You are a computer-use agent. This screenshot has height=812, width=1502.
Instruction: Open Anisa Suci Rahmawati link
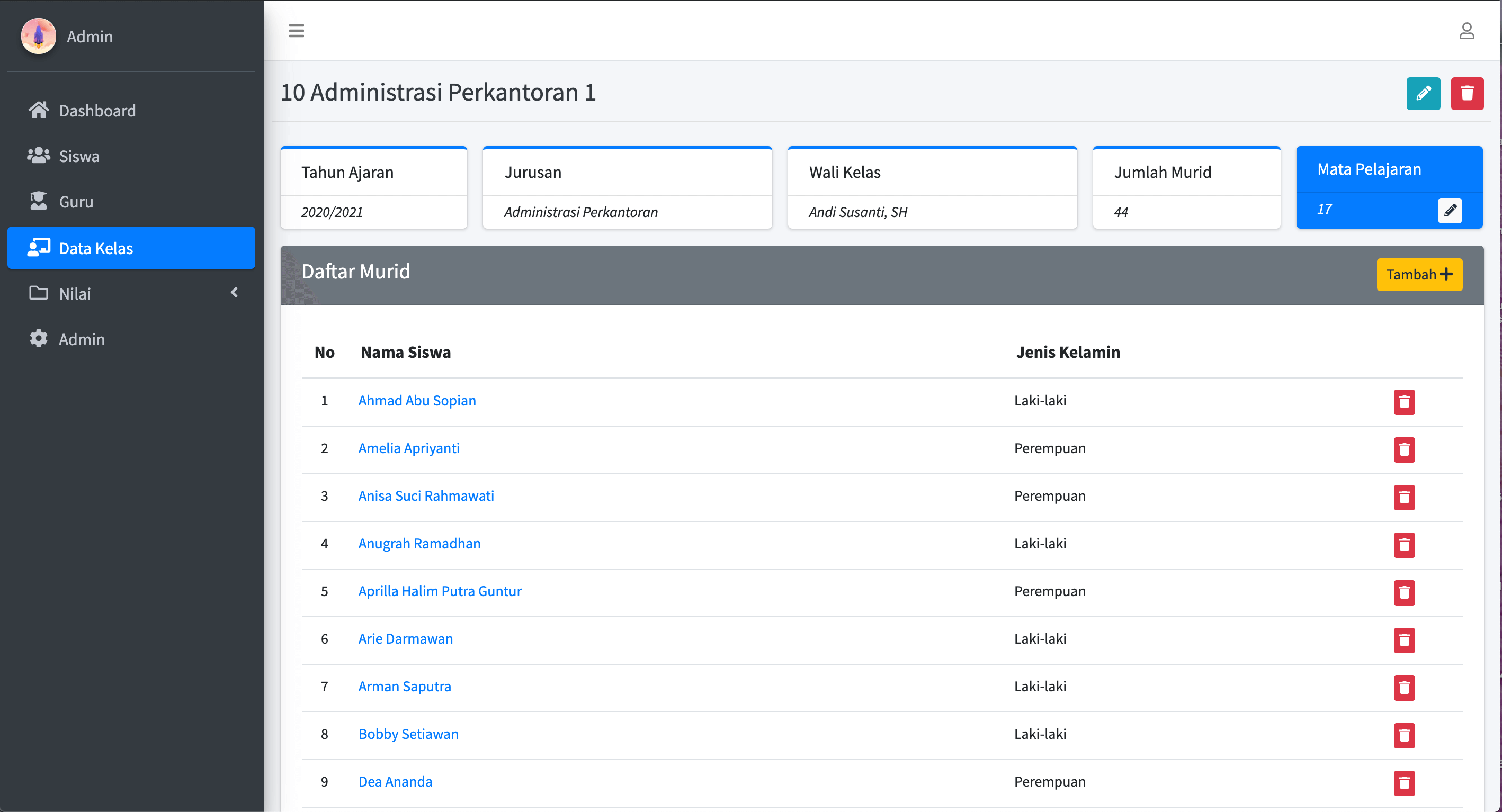(x=426, y=496)
